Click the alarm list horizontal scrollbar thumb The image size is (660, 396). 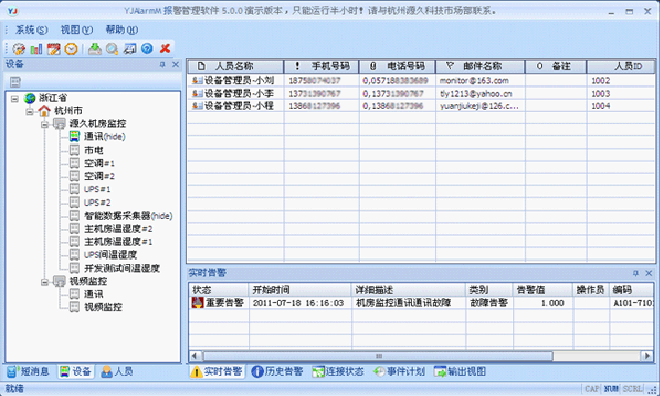[x=378, y=356]
